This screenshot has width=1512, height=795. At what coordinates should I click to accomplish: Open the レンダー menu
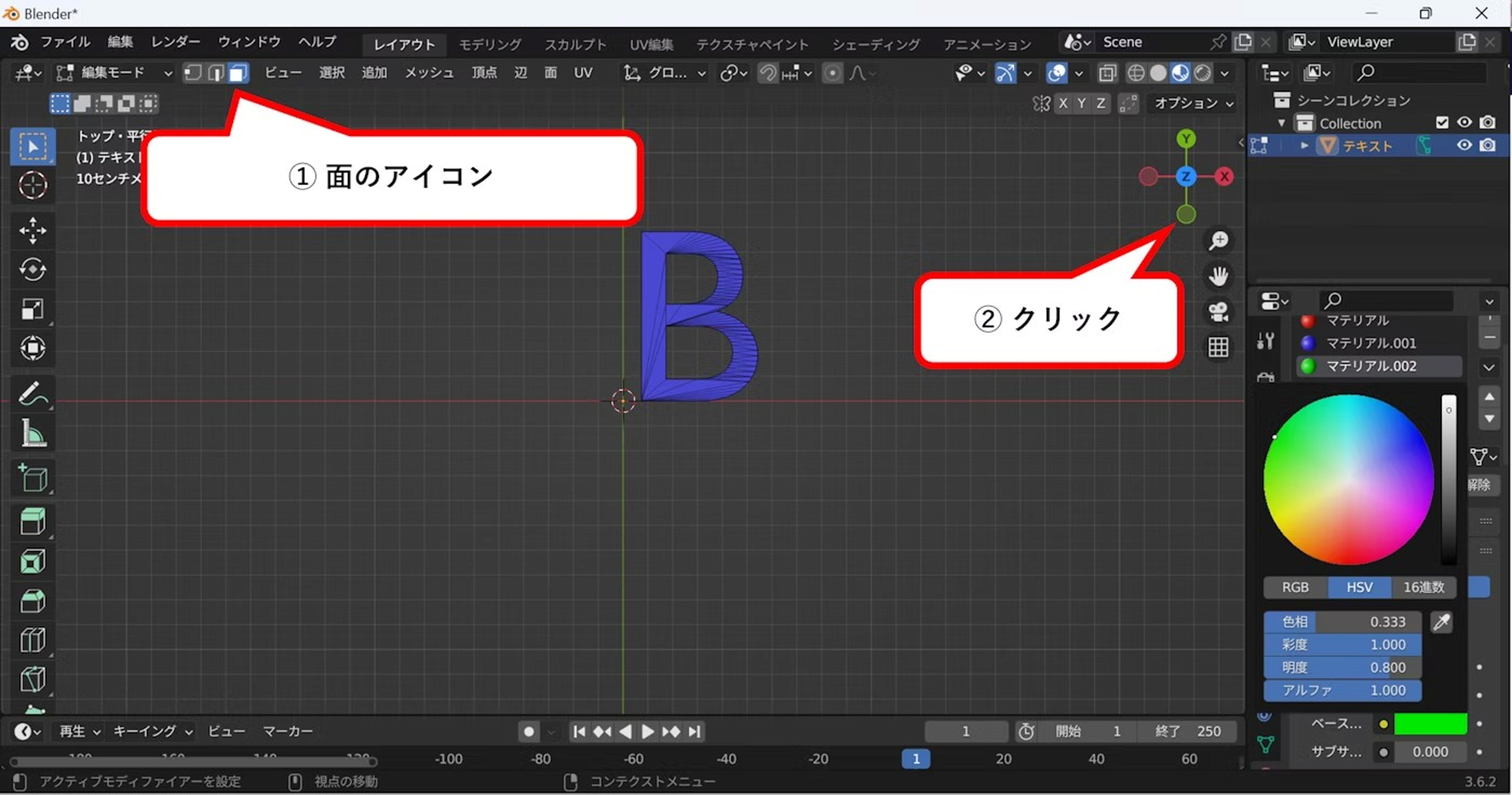click(x=174, y=42)
